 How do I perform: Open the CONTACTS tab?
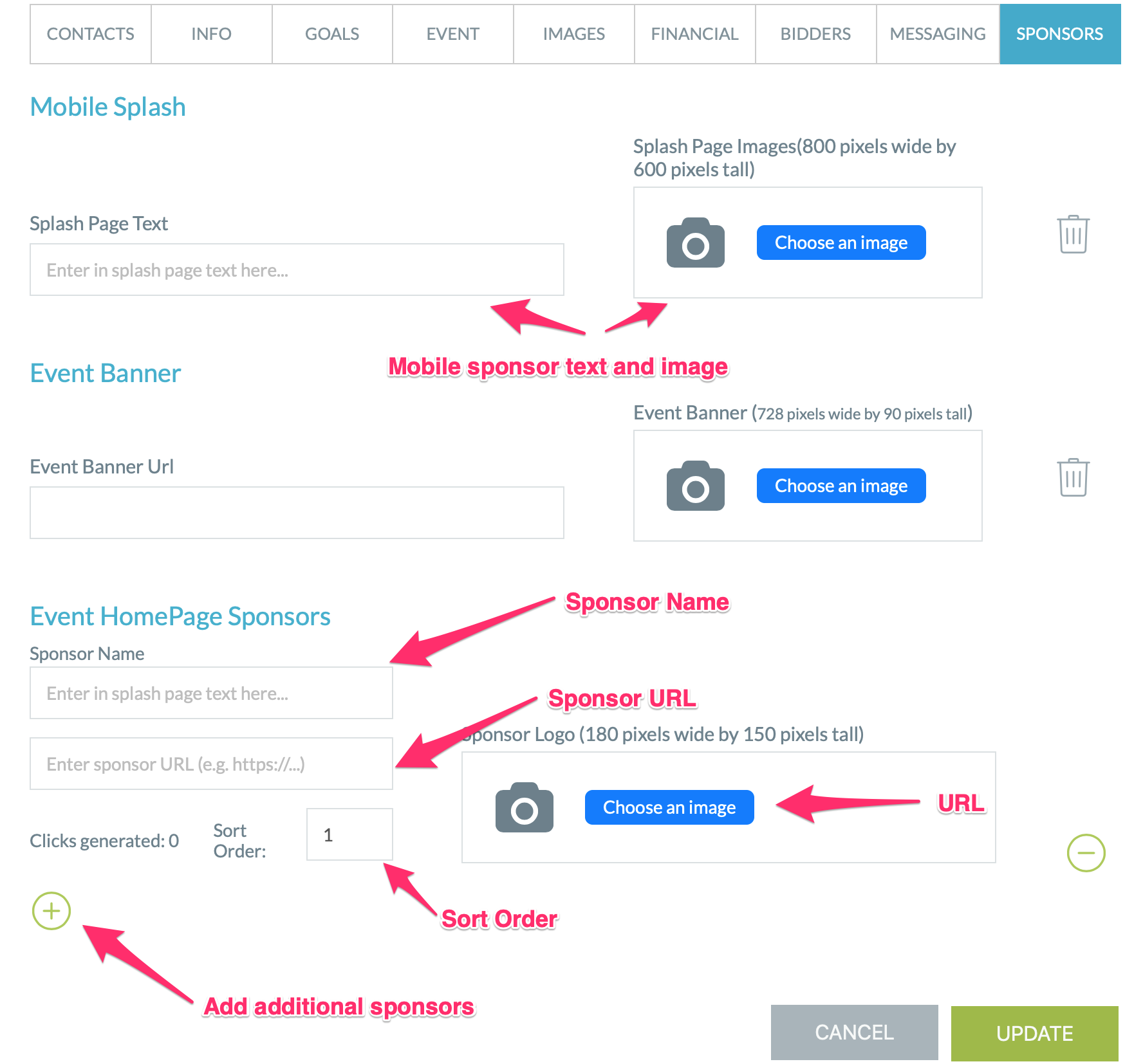[x=91, y=34]
